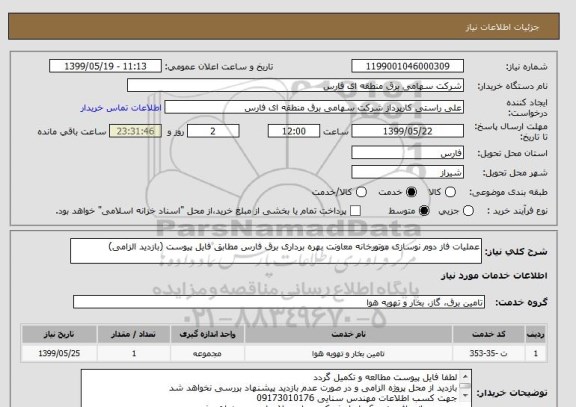The image size is (576, 407).
Task: Select the کالا/خدمت radio button
Action: (x=361, y=192)
